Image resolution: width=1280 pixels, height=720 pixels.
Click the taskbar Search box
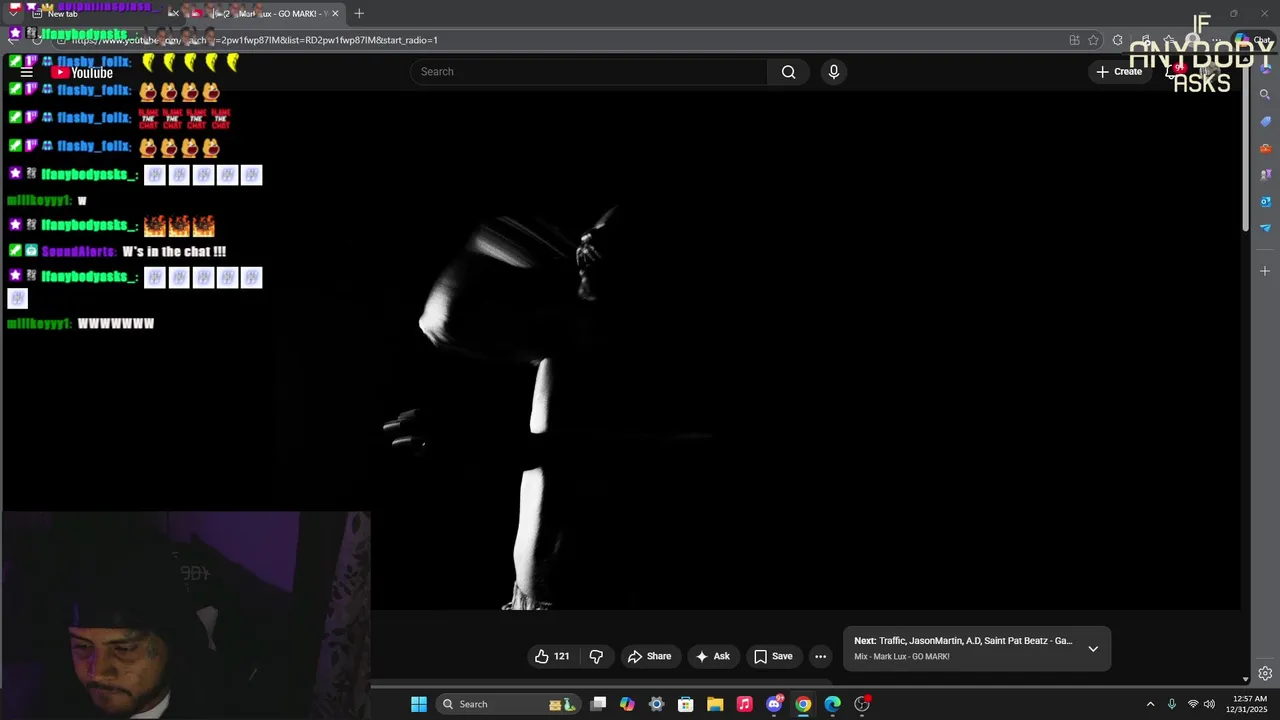click(x=507, y=704)
